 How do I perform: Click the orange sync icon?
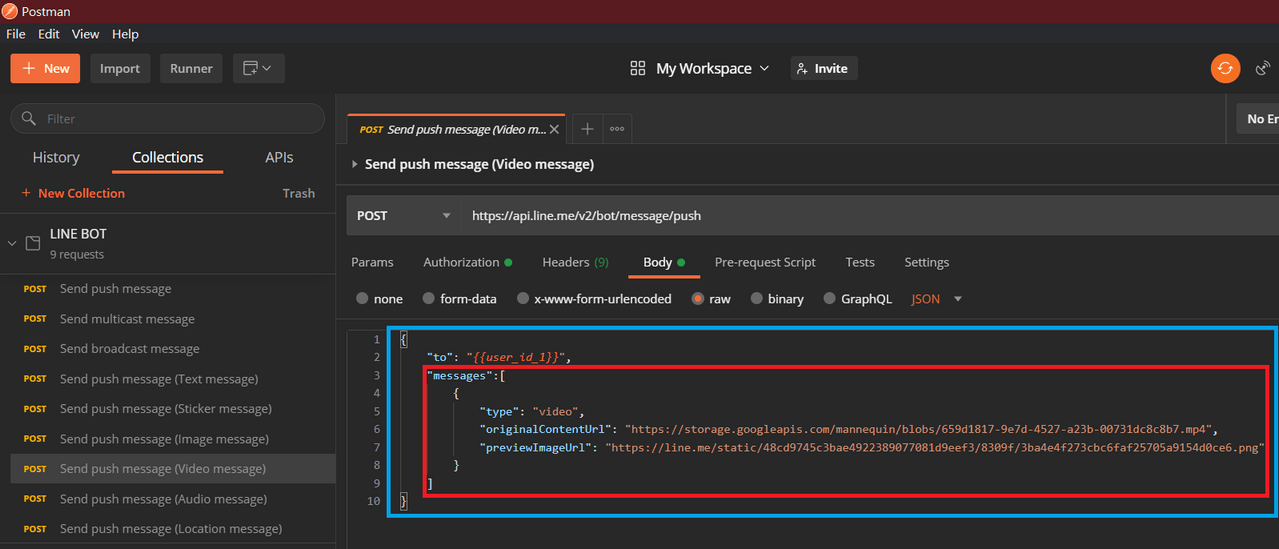[x=1225, y=68]
